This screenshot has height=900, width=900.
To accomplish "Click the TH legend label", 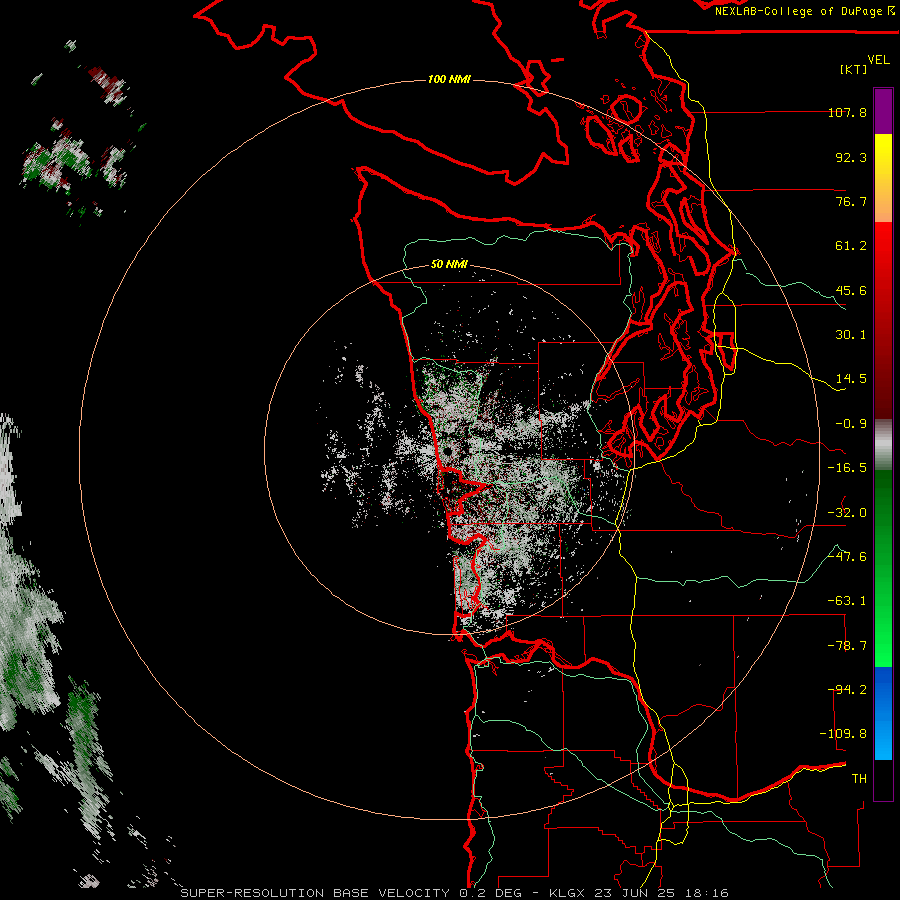I will [859, 779].
